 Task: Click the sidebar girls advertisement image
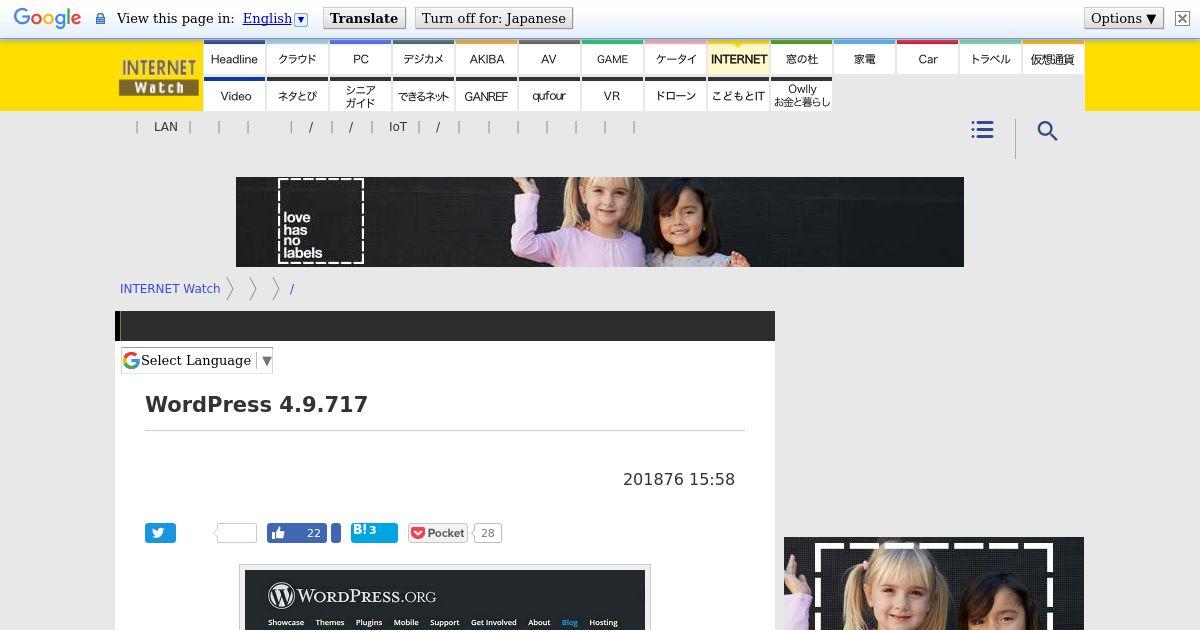(x=934, y=584)
